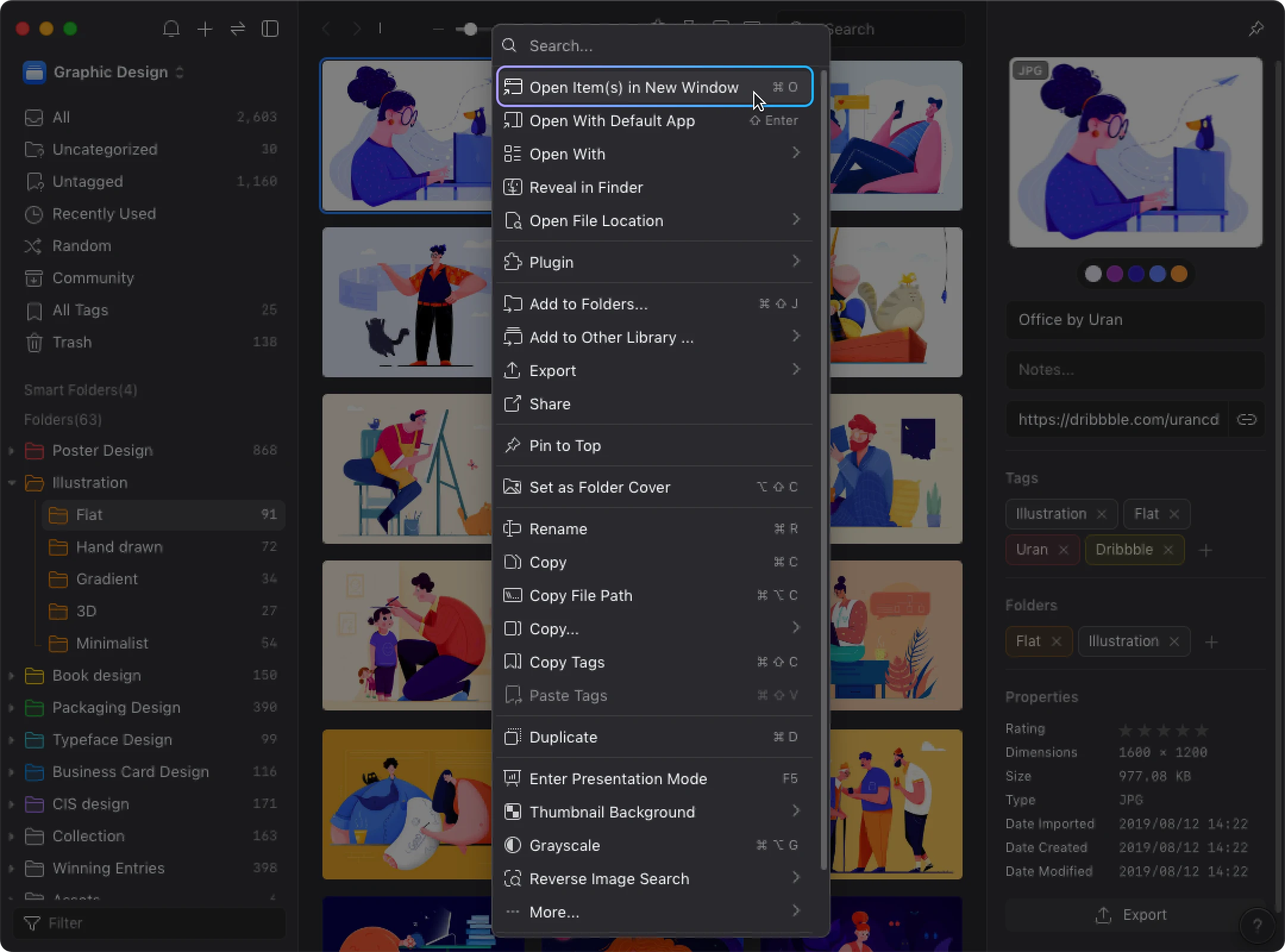Screen dimensions: 1285x952
Task: Open the Untagged section
Action: pyautogui.click(x=151, y=181)
